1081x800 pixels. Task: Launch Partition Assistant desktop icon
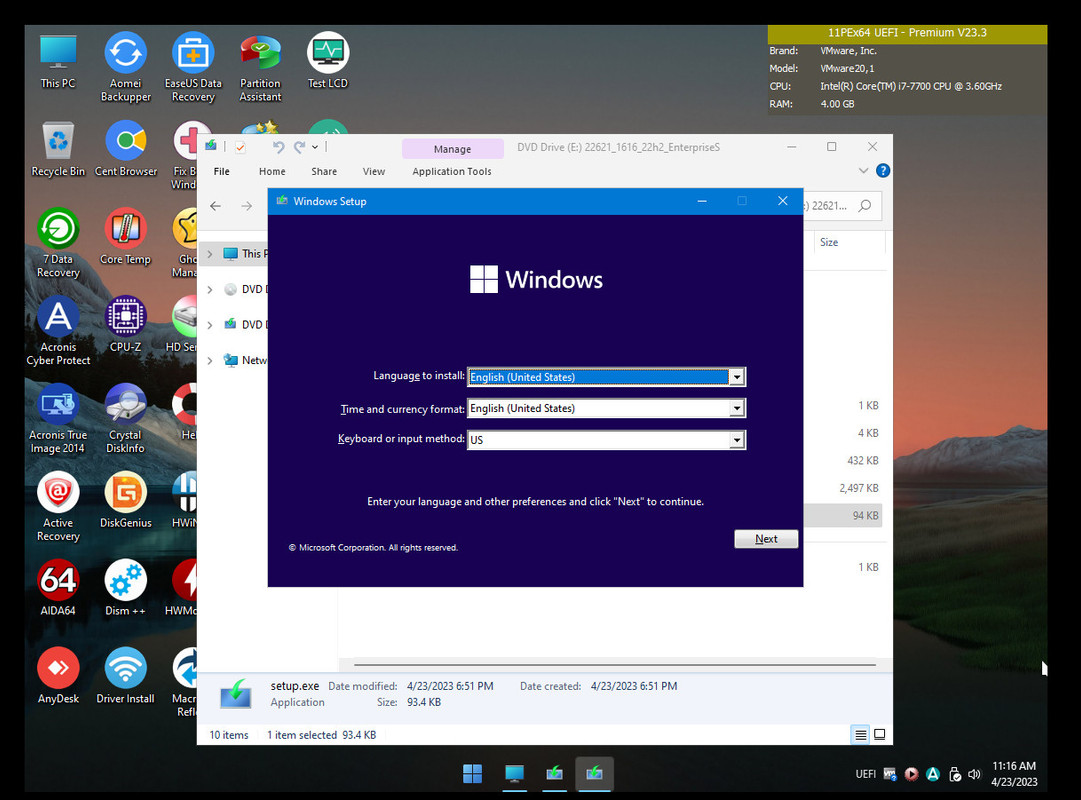coord(260,66)
